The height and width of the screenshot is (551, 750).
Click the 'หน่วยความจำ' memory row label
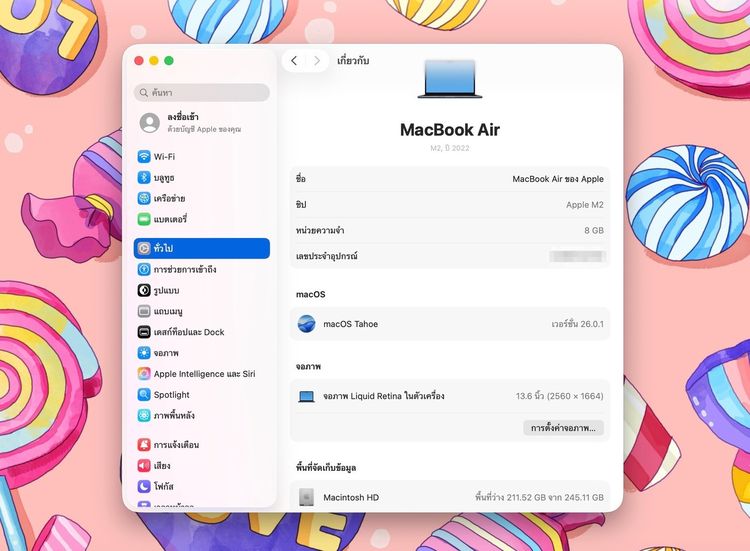(320, 230)
